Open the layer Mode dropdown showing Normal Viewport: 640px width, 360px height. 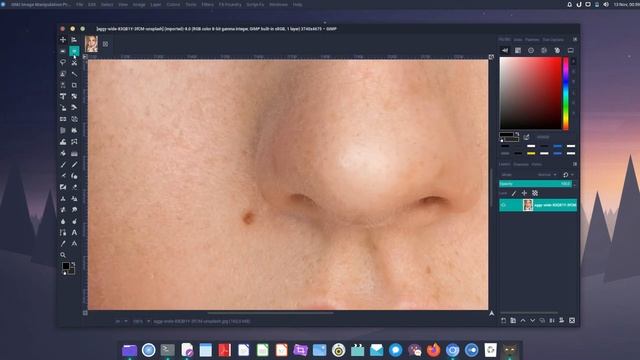click(x=547, y=175)
